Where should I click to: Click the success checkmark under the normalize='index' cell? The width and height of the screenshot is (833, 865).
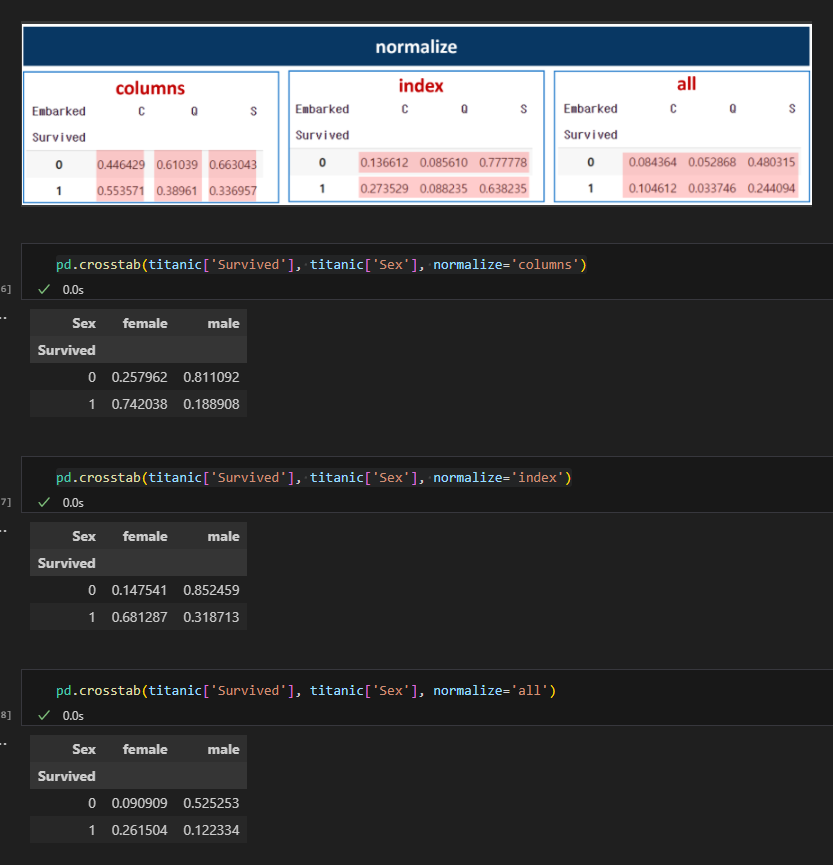point(44,502)
